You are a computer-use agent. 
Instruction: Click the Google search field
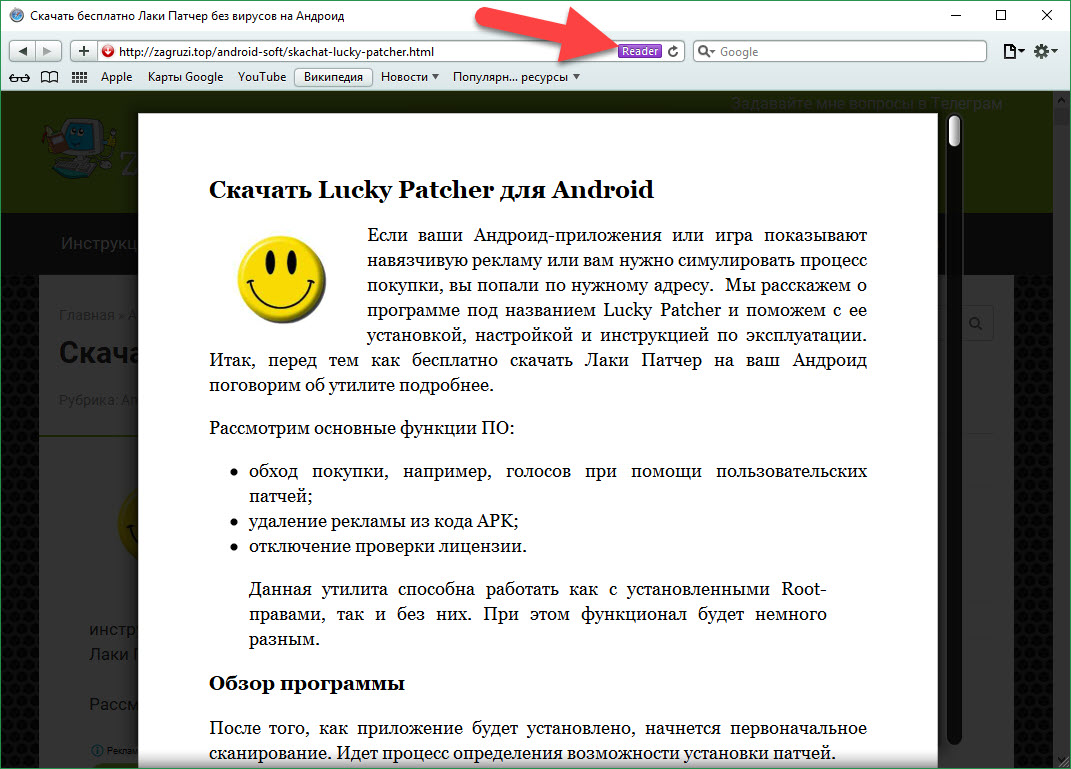[x=850, y=51]
